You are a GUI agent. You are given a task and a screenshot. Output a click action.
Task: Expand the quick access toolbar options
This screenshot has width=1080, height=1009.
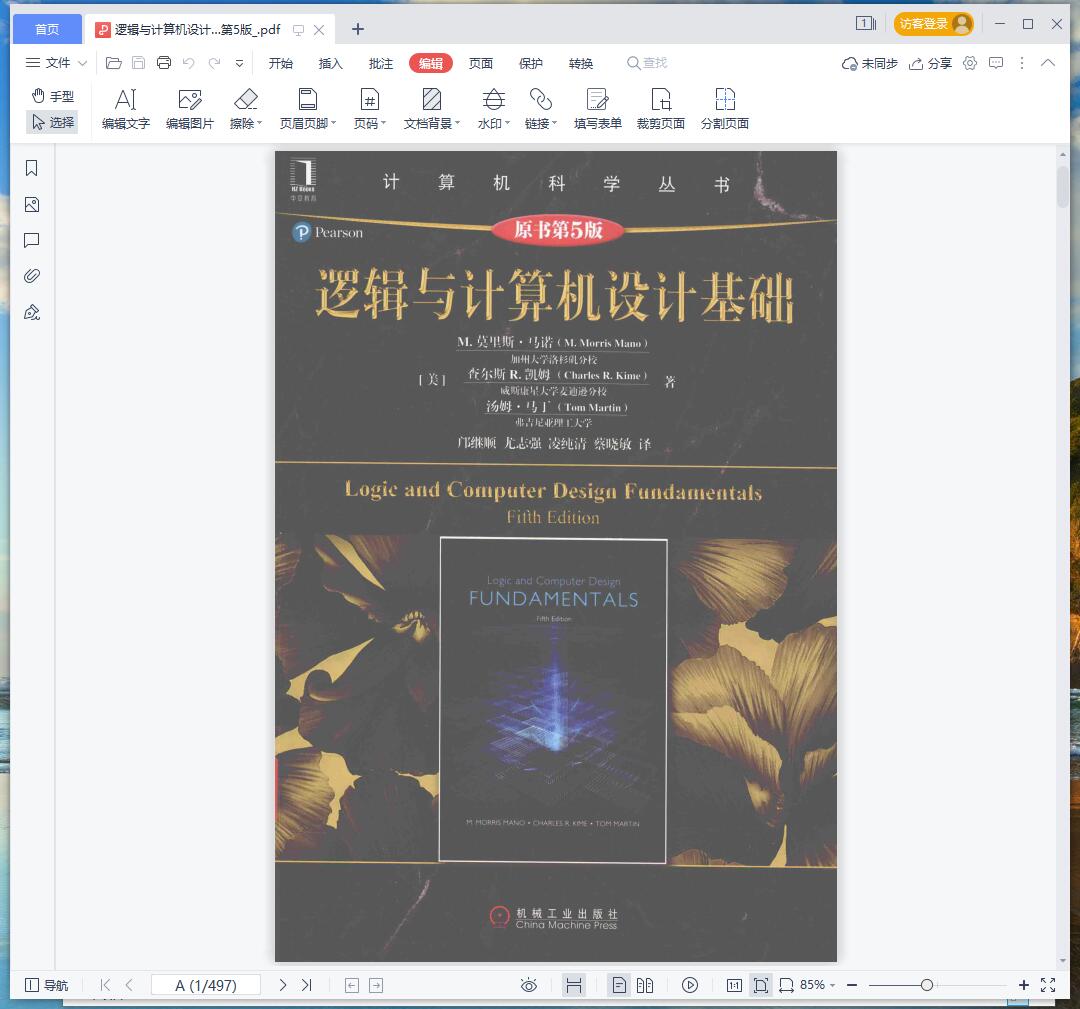pos(239,63)
